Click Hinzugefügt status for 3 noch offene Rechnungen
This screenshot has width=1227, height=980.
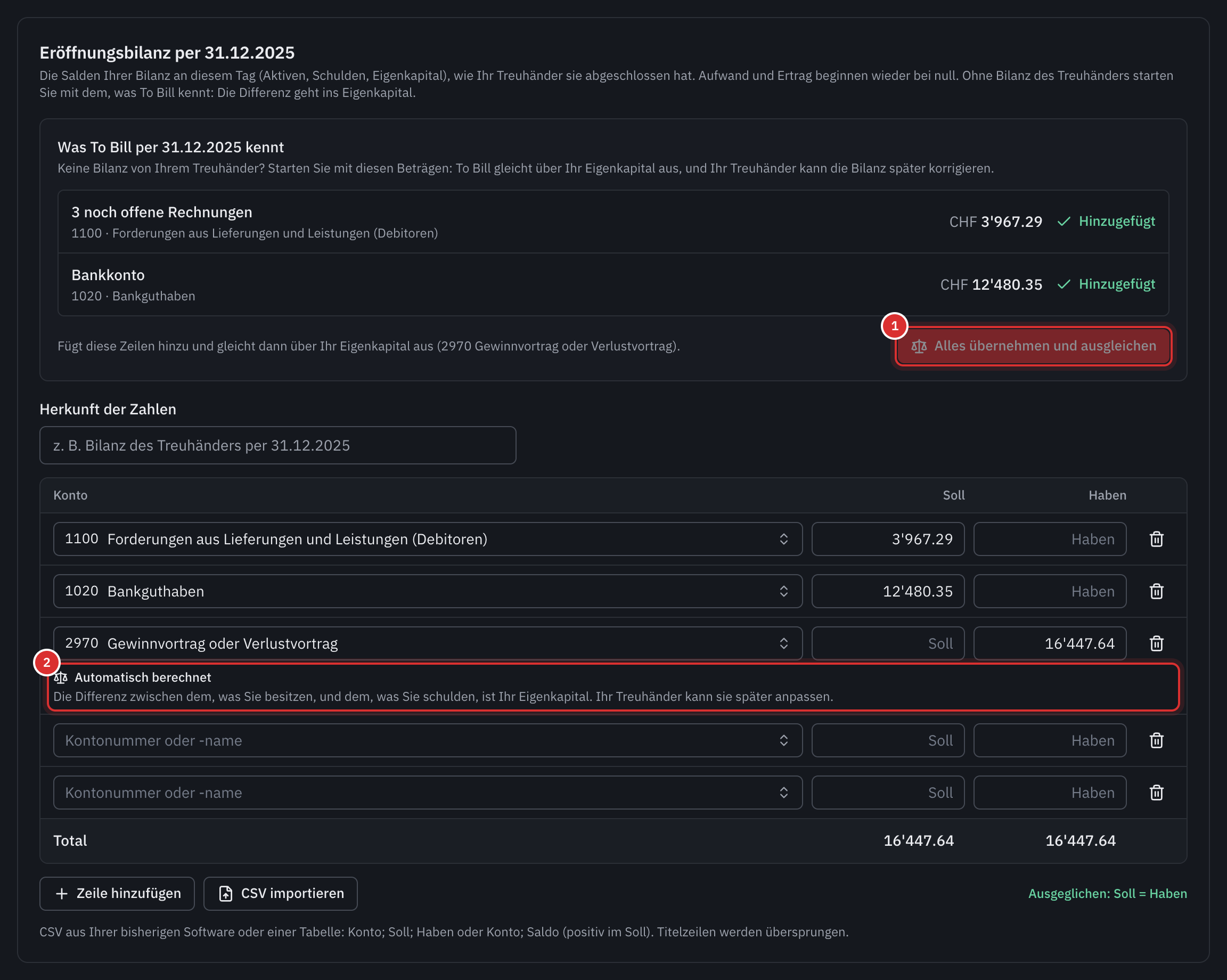point(1106,222)
